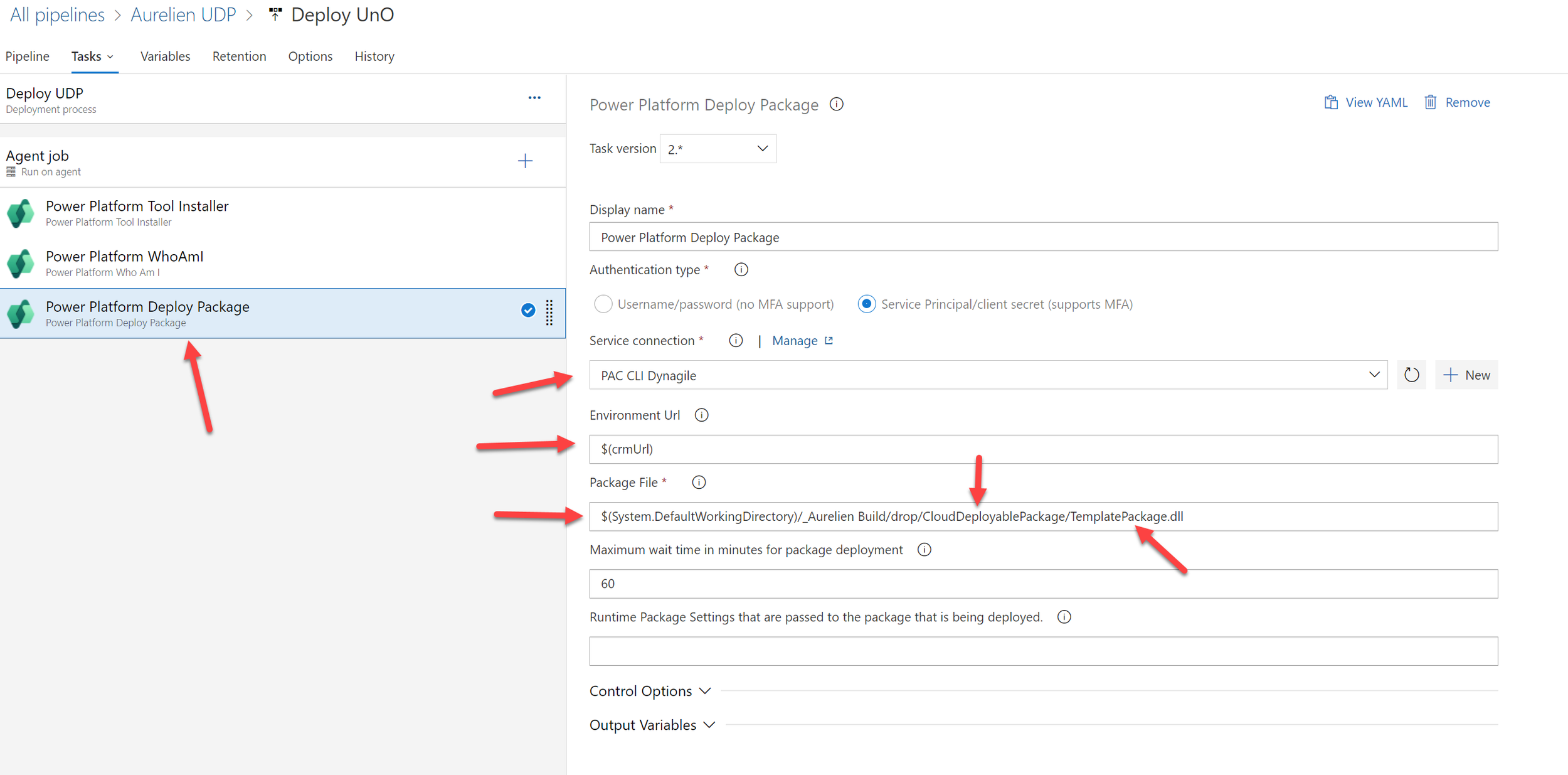Screen dimensions: 1568x775
Task: Switch to the Variables tab
Action: [x=165, y=56]
